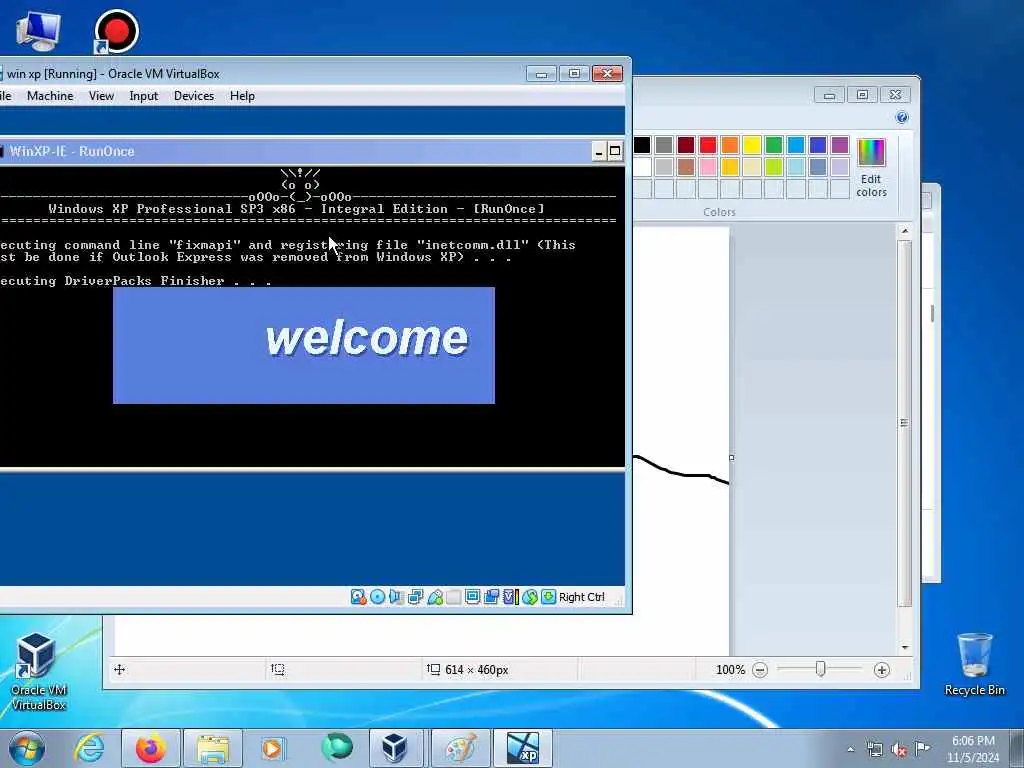Screen dimensions: 1024x768
Task: Open the View menu in VirtualBox
Action: tap(101, 96)
